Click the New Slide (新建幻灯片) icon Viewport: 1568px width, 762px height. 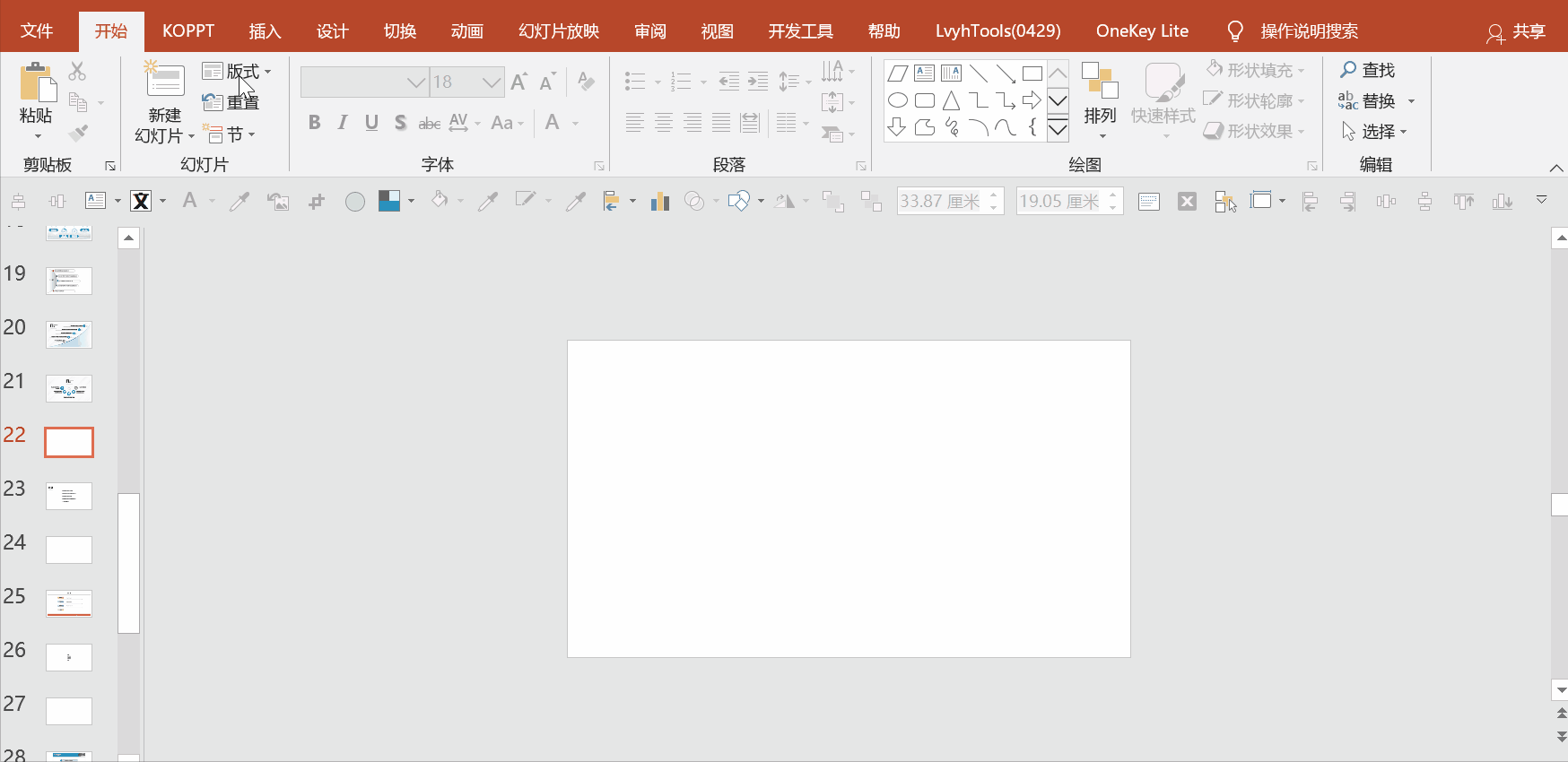click(x=165, y=82)
